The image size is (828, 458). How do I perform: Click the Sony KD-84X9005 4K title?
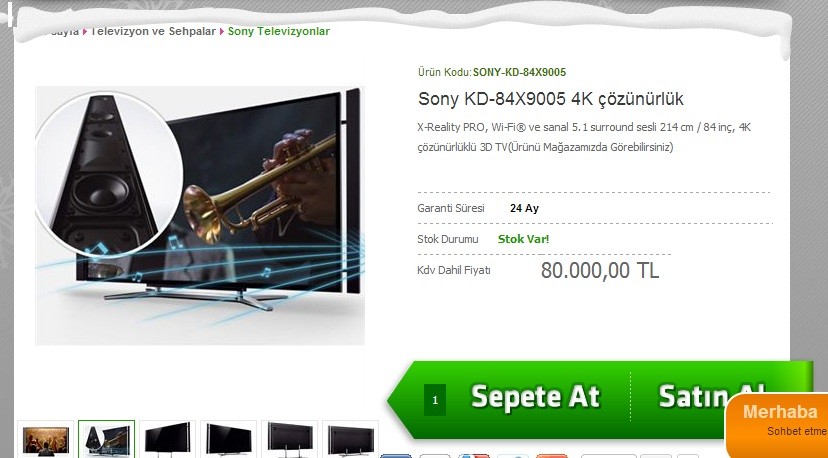click(551, 99)
